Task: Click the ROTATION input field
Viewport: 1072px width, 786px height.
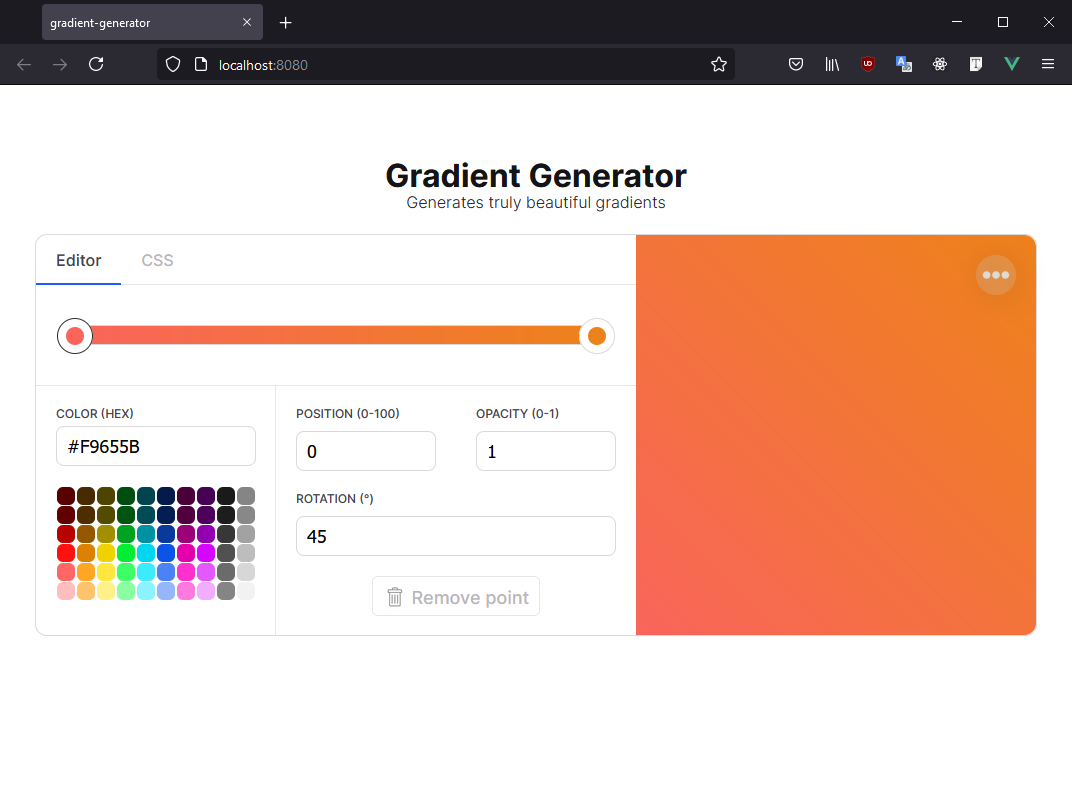Action: pos(455,536)
